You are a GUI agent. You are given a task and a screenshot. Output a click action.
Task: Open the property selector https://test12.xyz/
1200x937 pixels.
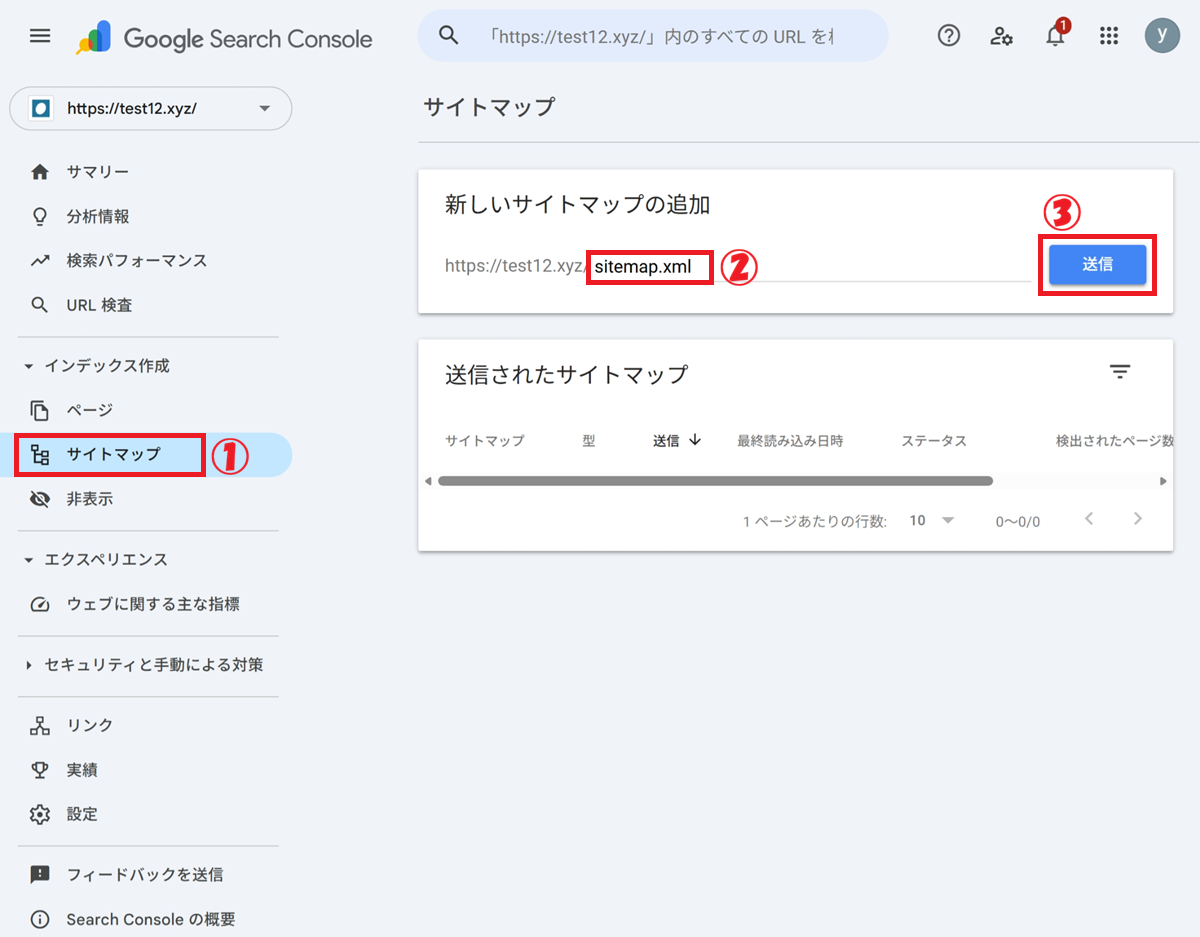click(x=151, y=108)
